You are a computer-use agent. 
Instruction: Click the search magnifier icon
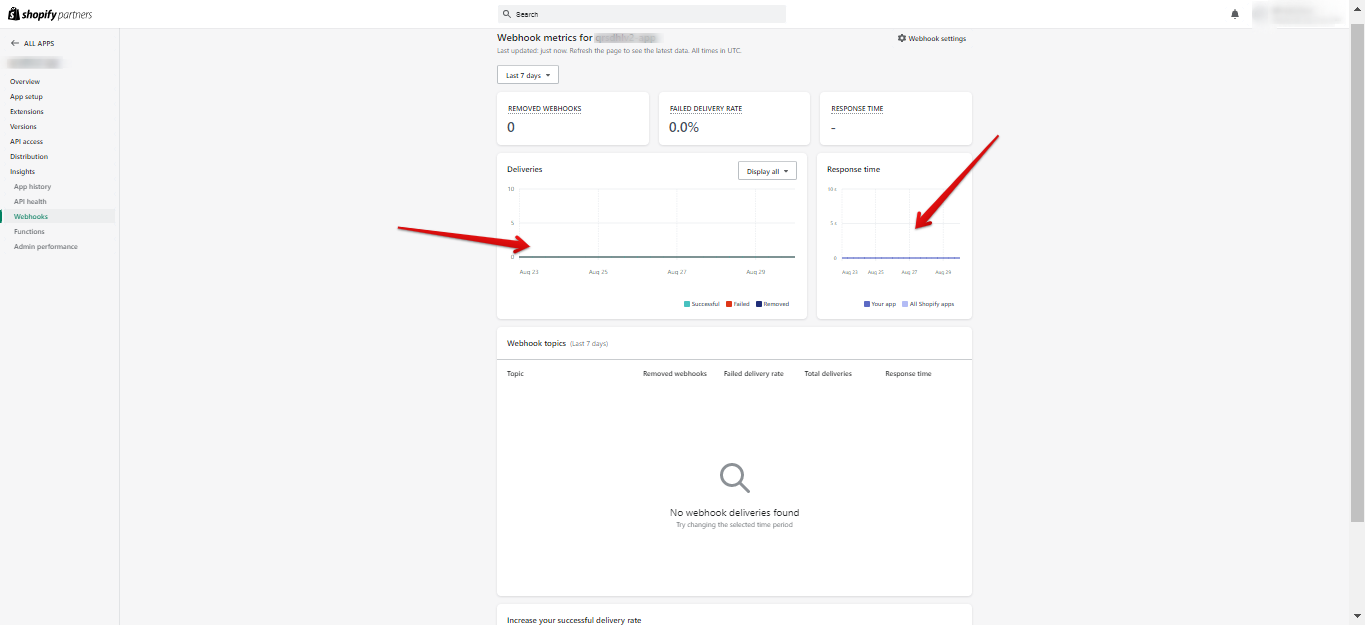(x=507, y=14)
